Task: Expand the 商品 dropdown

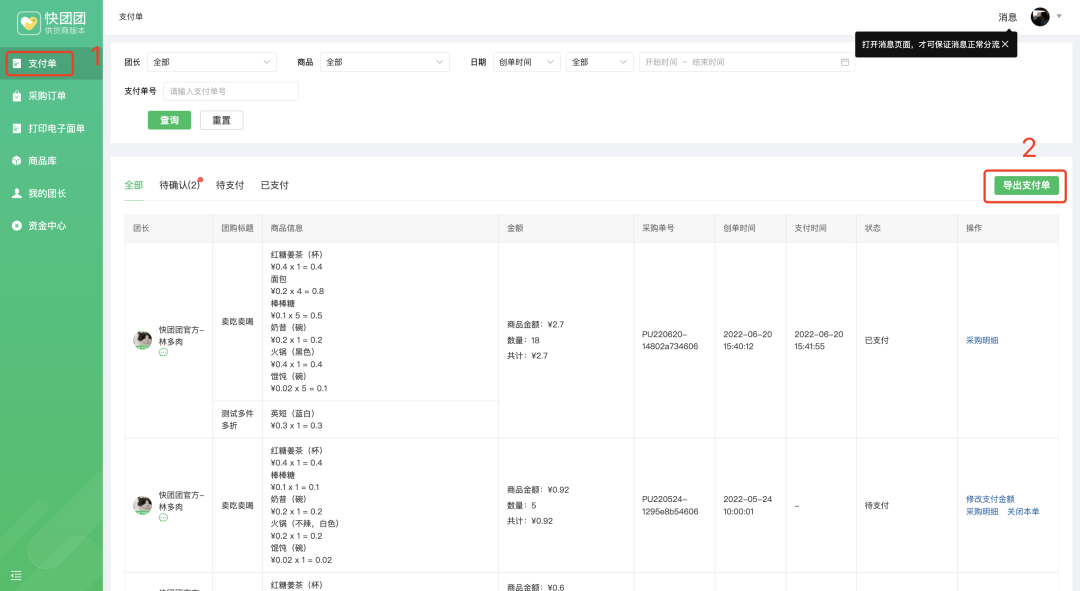Action: pos(385,62)
